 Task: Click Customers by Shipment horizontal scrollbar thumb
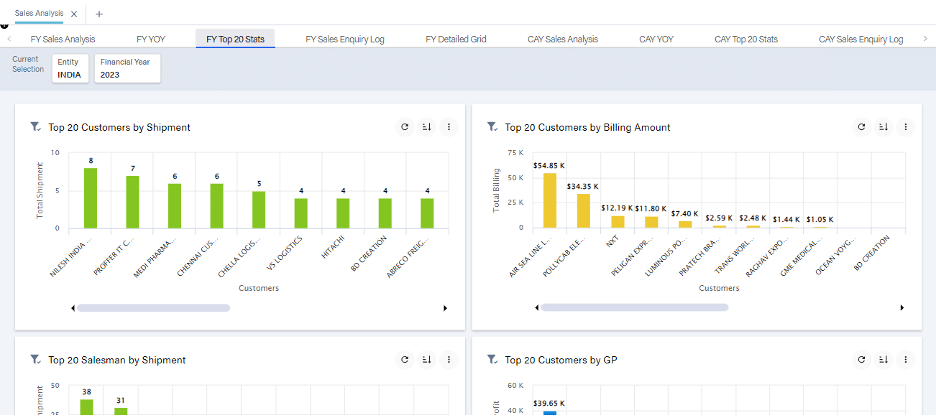(153, 308)
